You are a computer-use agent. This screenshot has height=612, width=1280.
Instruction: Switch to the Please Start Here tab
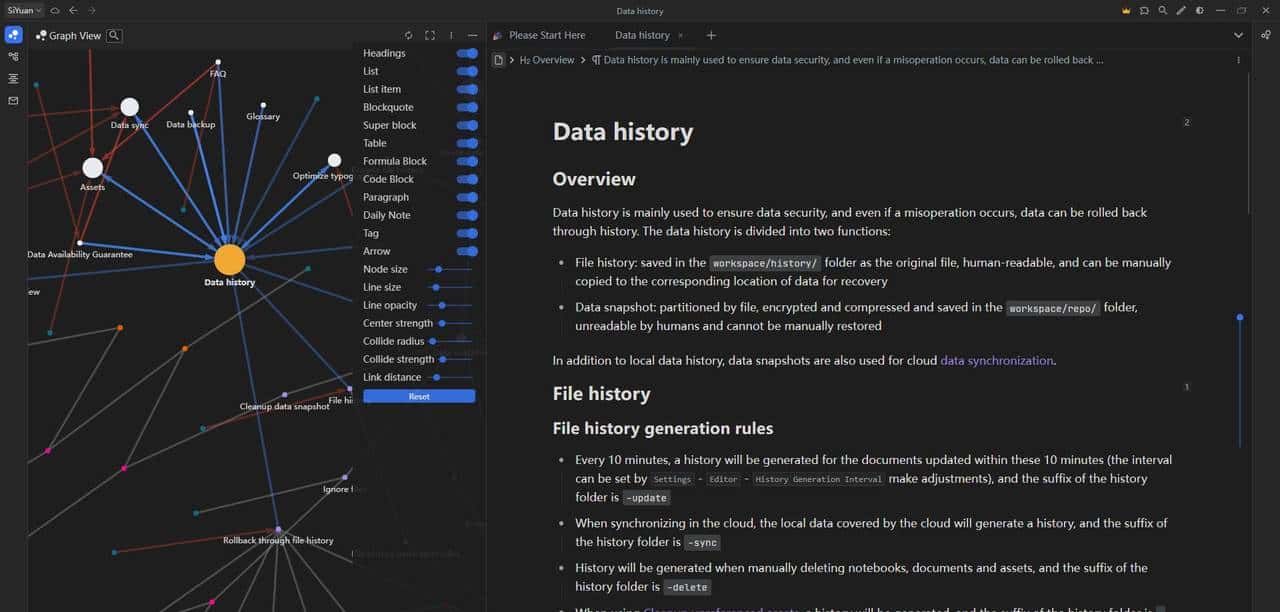[x=546, y=35]
